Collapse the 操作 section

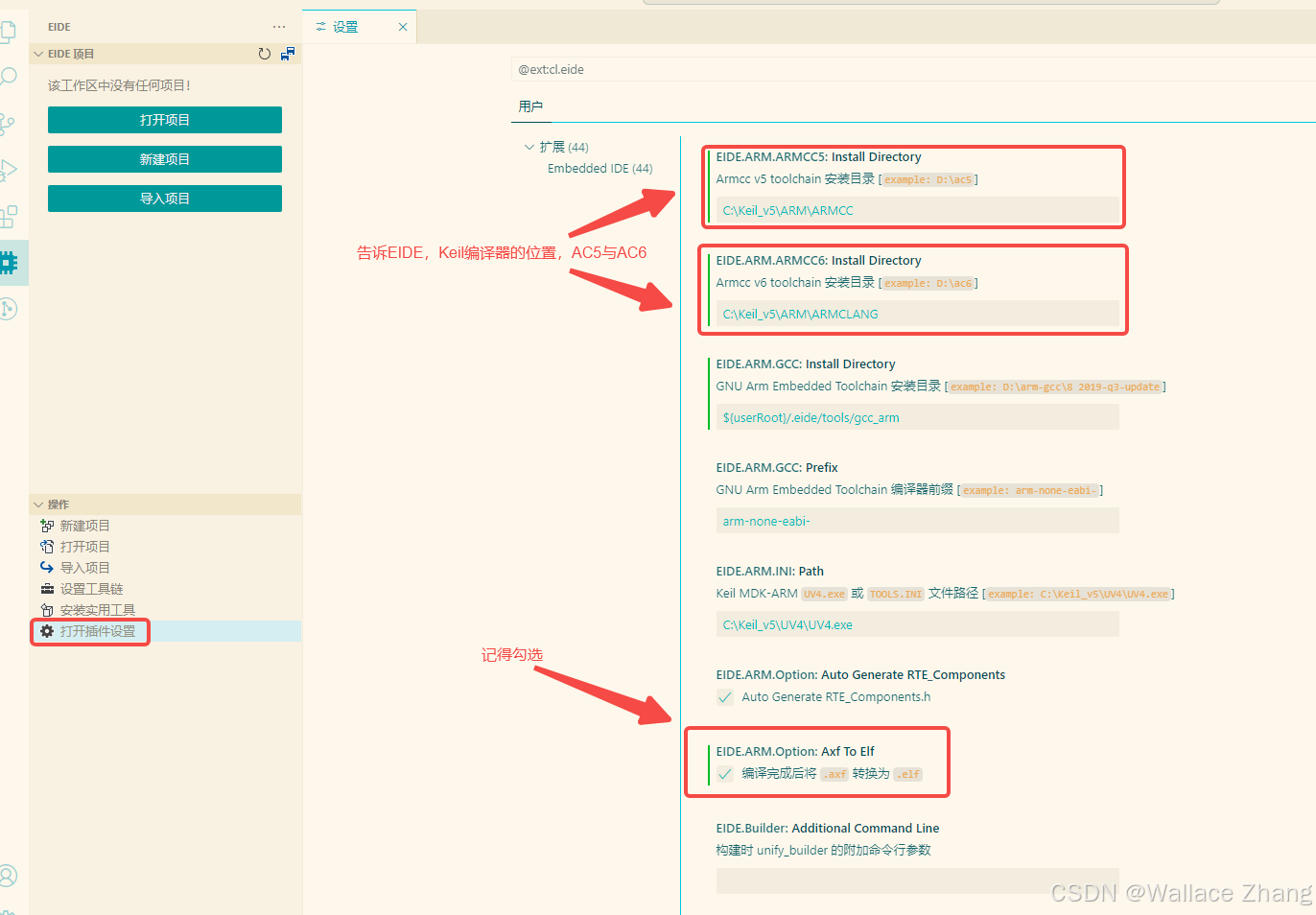[x=38, y=504]
